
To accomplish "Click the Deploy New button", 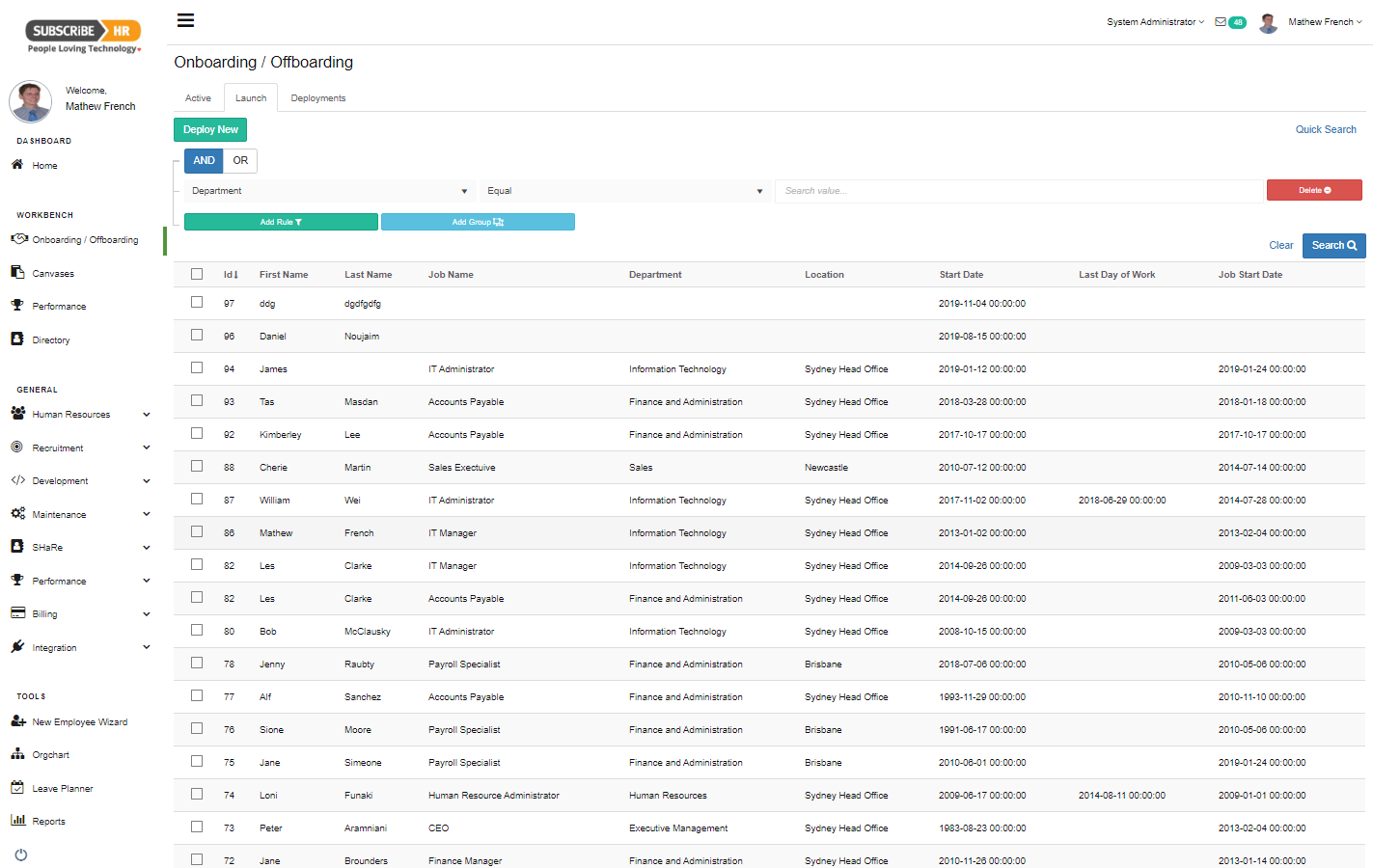I will 210,128.
